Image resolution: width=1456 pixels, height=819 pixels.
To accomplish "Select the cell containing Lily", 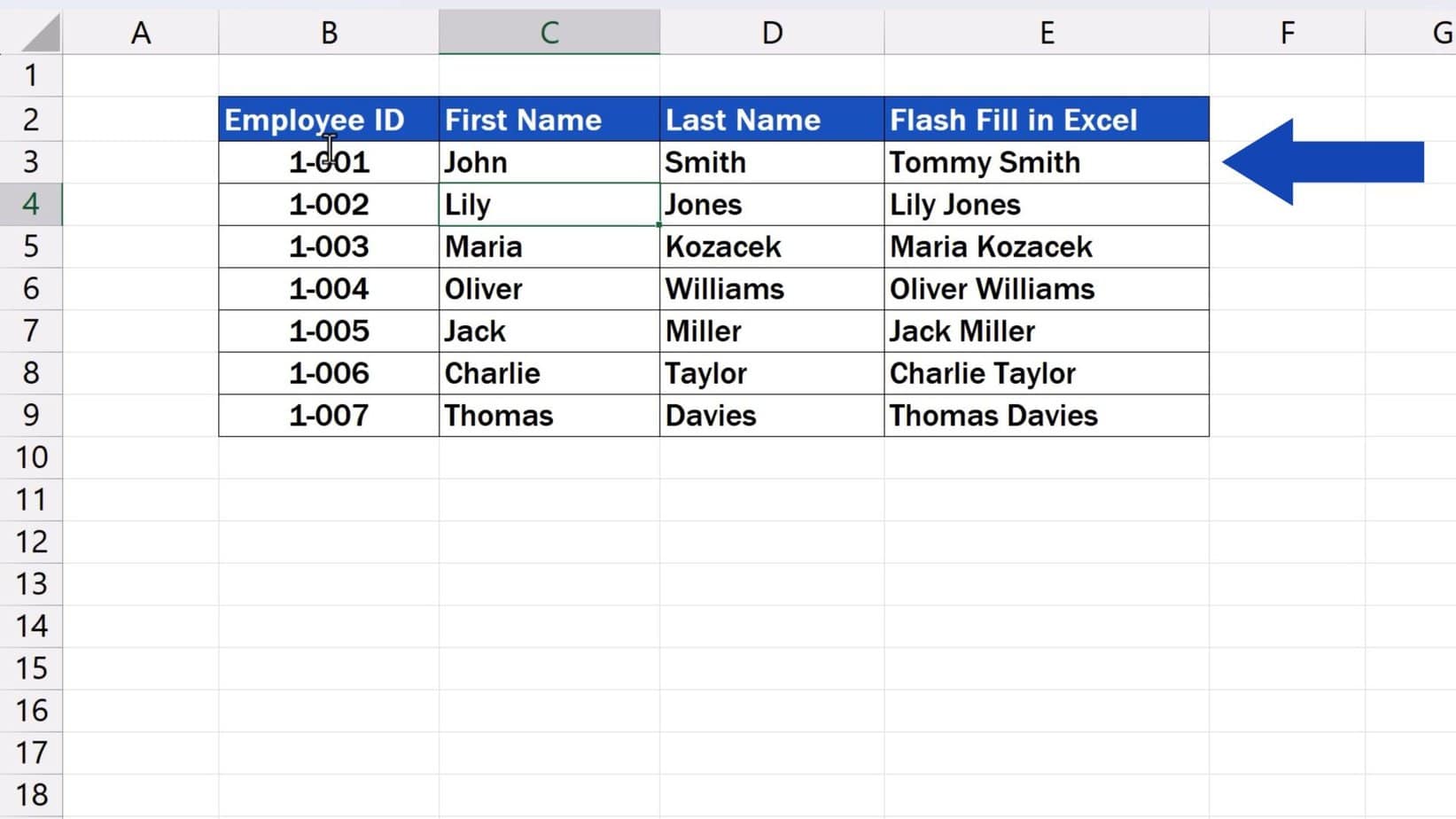I will (x=549, y=205).
